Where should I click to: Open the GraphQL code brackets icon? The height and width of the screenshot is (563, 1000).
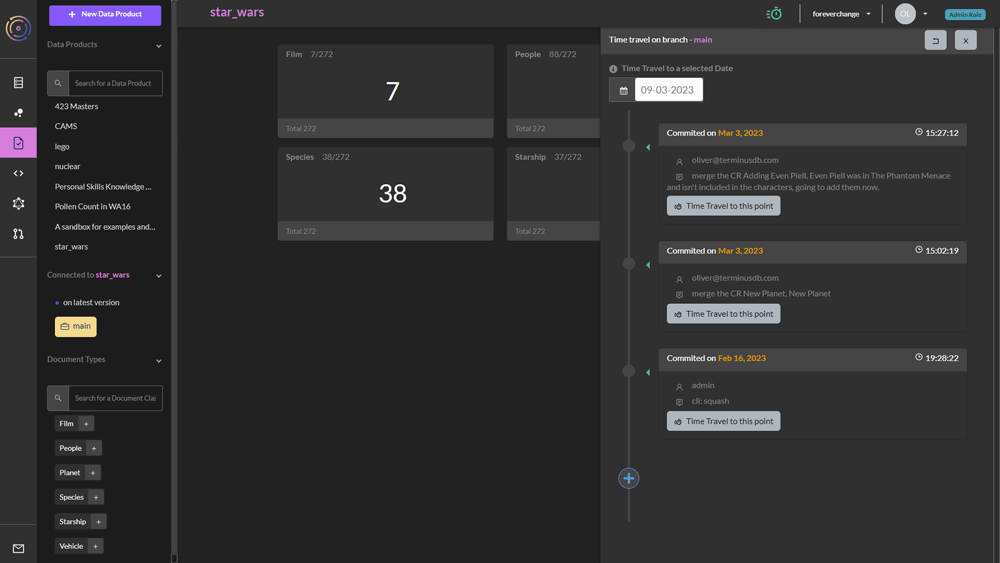coord(18,173)
